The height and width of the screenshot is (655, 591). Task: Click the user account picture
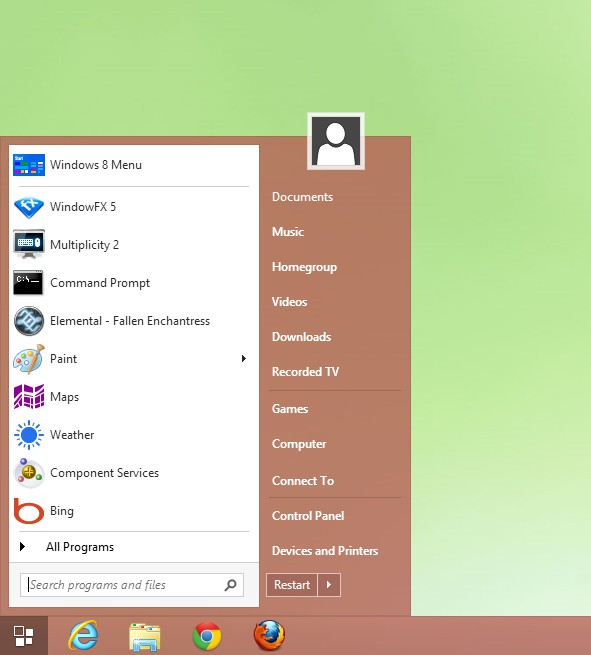(x=336, y=141)
